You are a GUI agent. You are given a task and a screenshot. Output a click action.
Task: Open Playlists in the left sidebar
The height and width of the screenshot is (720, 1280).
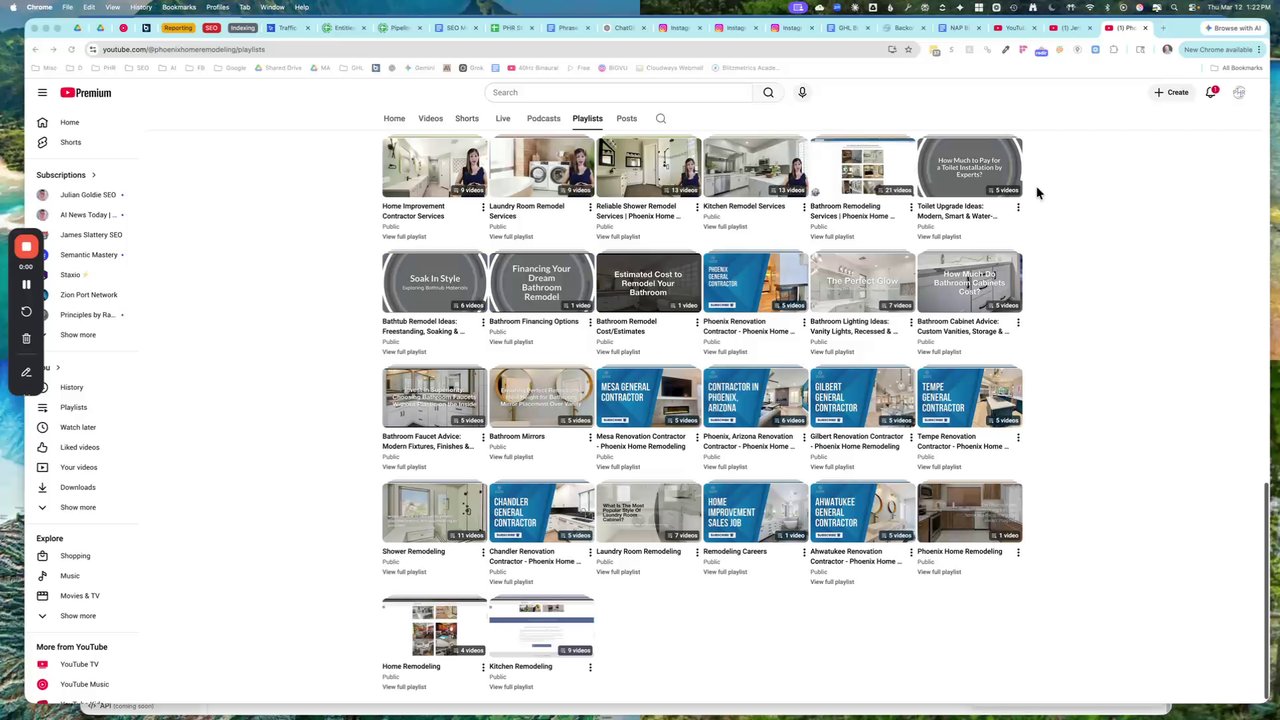coord(73,407)
